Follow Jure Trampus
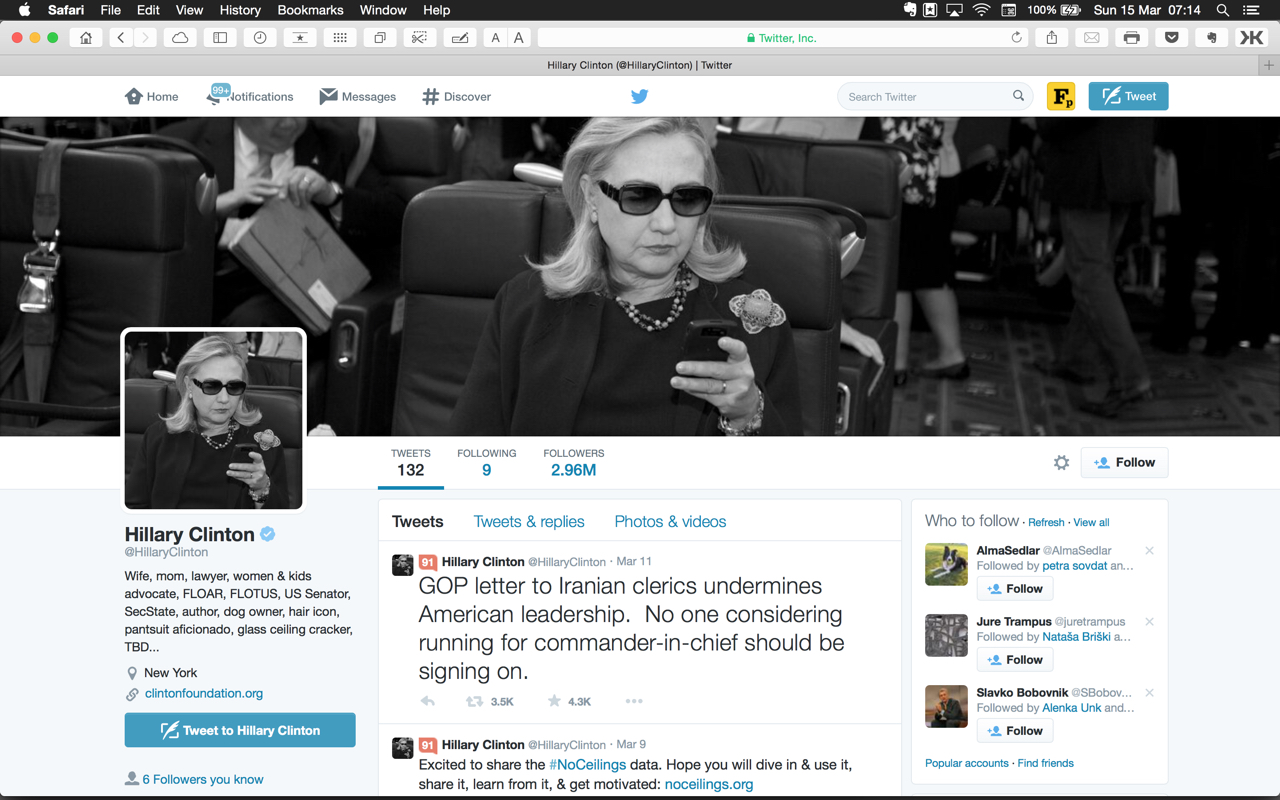Image resolution: width=1280 pixels, height=800 pixels. point(1015,660)
